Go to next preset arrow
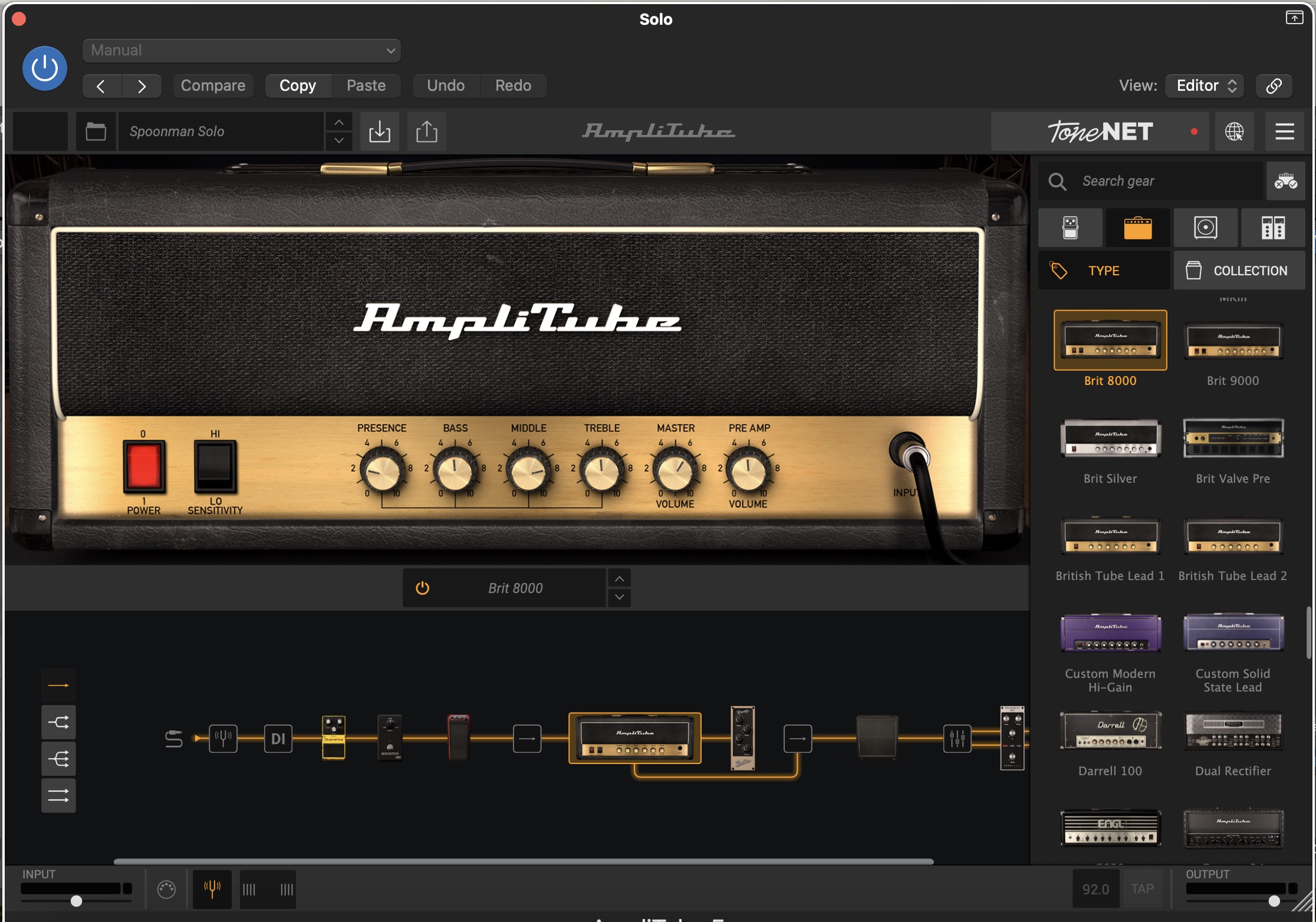This screenshot has width=1316, height=922. click(x=142, y=86)
